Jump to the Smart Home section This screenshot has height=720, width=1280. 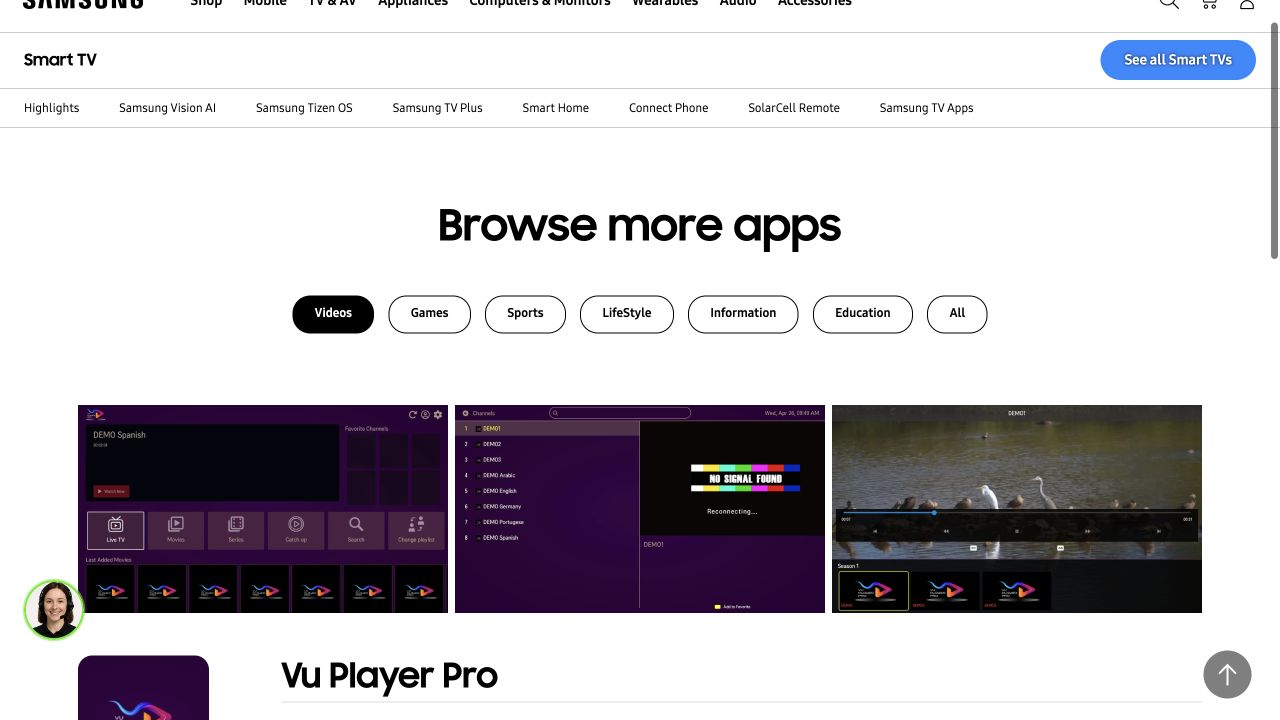[x=555, y=108]
